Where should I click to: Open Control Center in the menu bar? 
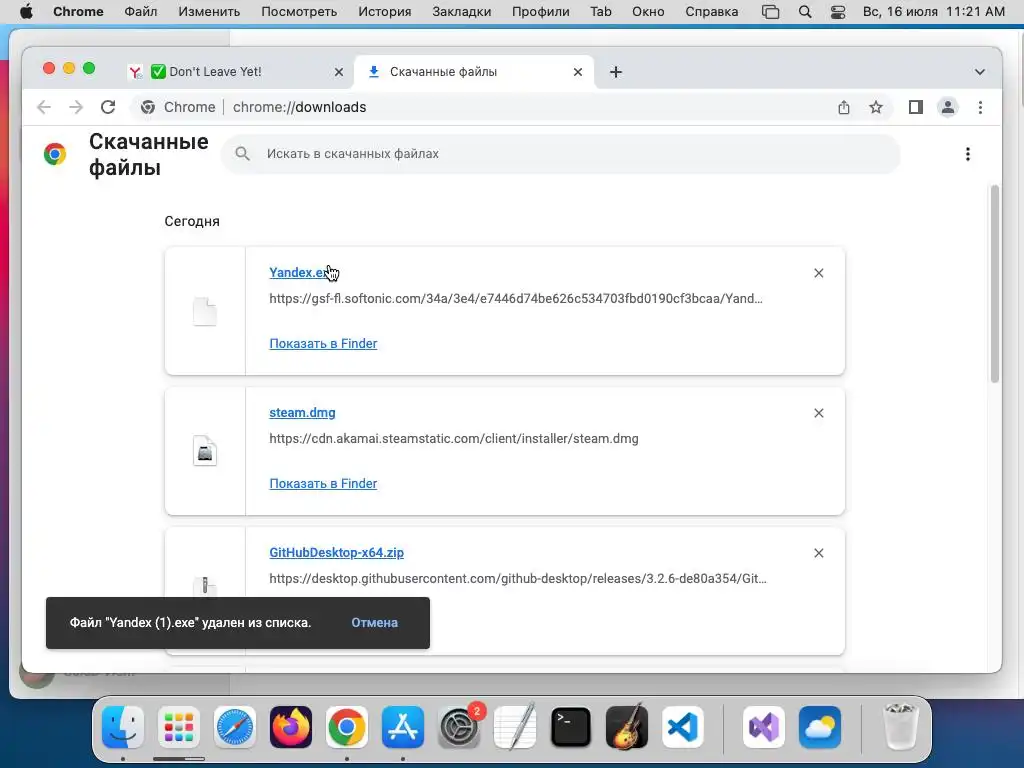(838, 12)
